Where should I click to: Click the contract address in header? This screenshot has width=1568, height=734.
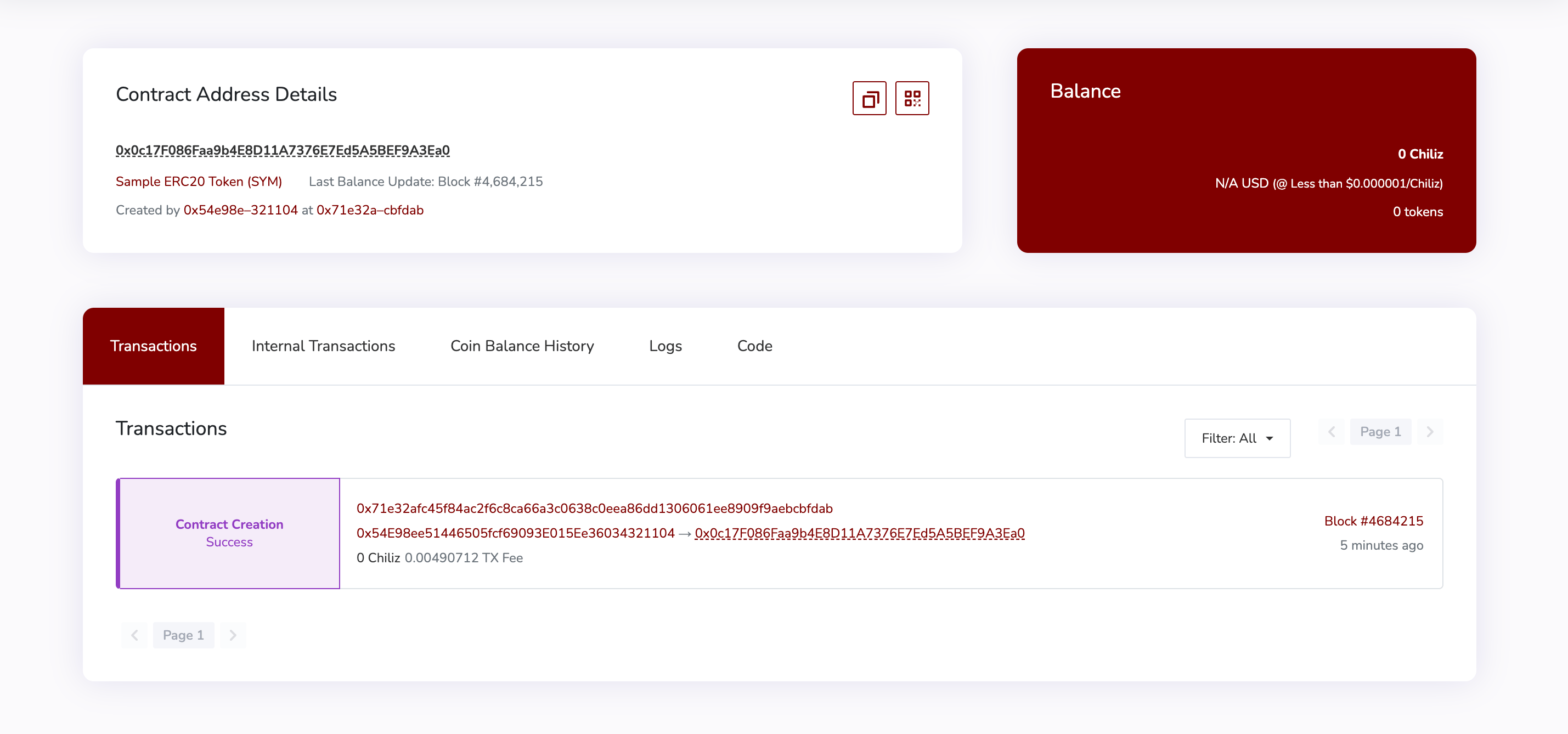pyautogui.click(x=283, y=150)
